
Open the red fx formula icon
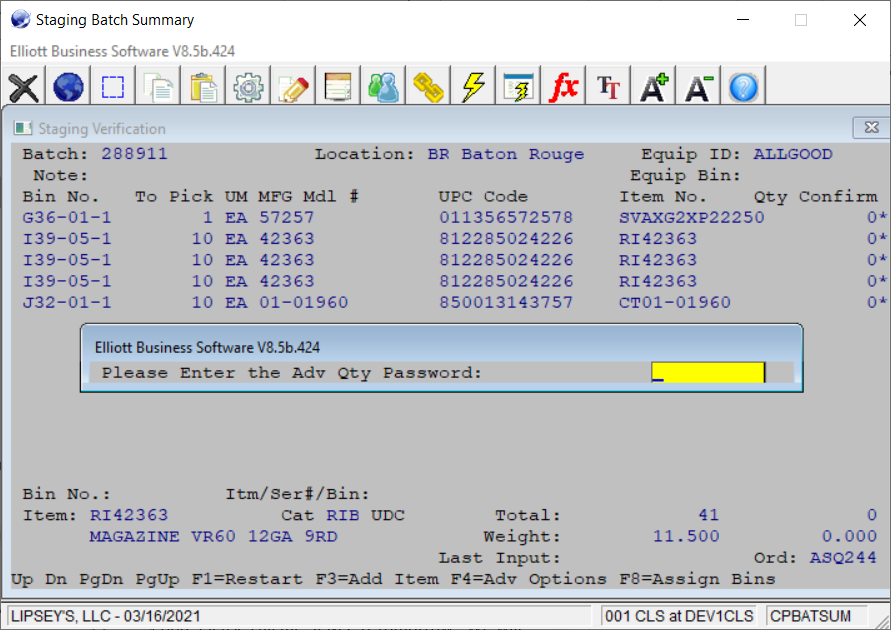click(564, 87)
